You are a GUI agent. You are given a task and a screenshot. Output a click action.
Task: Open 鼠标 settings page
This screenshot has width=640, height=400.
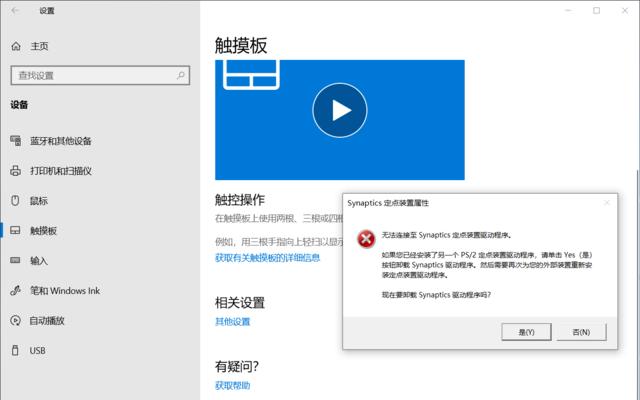tap(39, 201)
